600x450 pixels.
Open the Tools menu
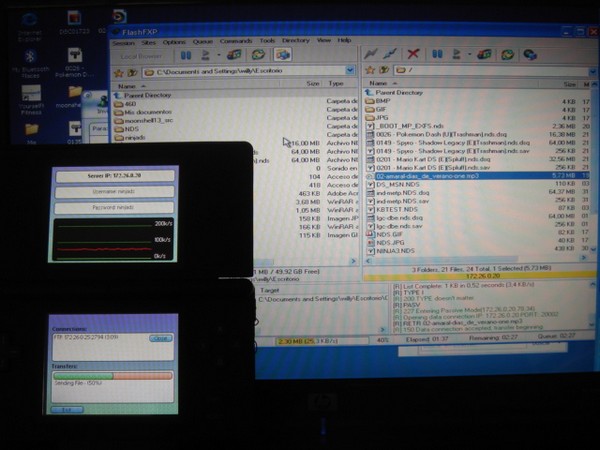click(267, 41)
